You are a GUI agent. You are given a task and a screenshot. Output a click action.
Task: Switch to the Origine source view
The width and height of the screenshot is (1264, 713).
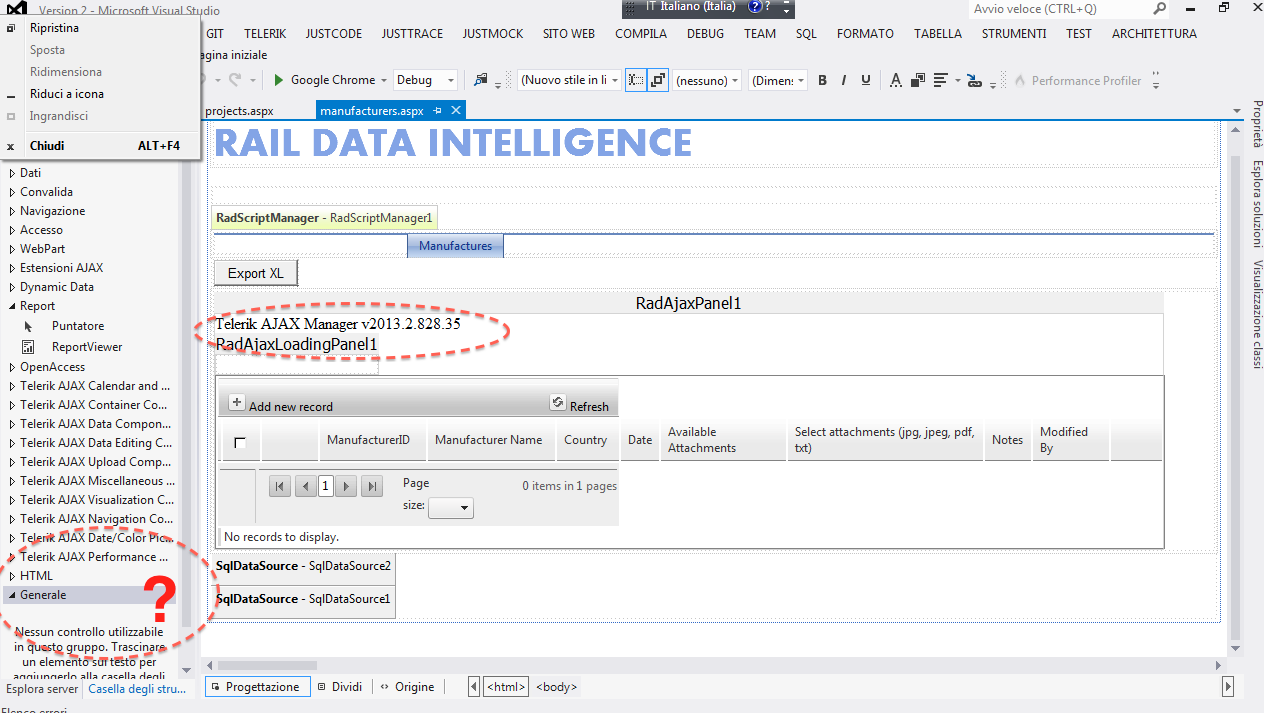[x=407, y=687]
